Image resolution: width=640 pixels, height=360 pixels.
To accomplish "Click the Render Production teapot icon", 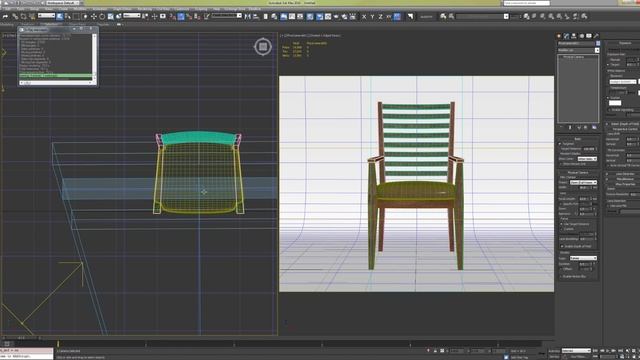I will point(336,16).
